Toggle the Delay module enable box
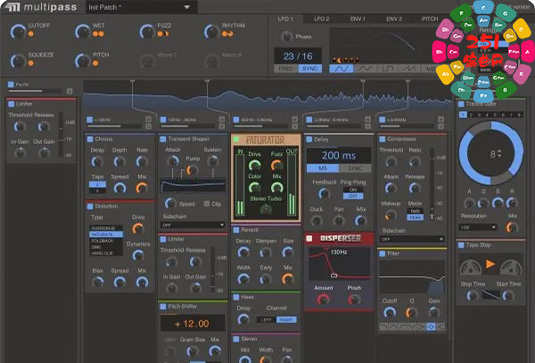Viewport: 535px width, 363px height. pos(309,139)
